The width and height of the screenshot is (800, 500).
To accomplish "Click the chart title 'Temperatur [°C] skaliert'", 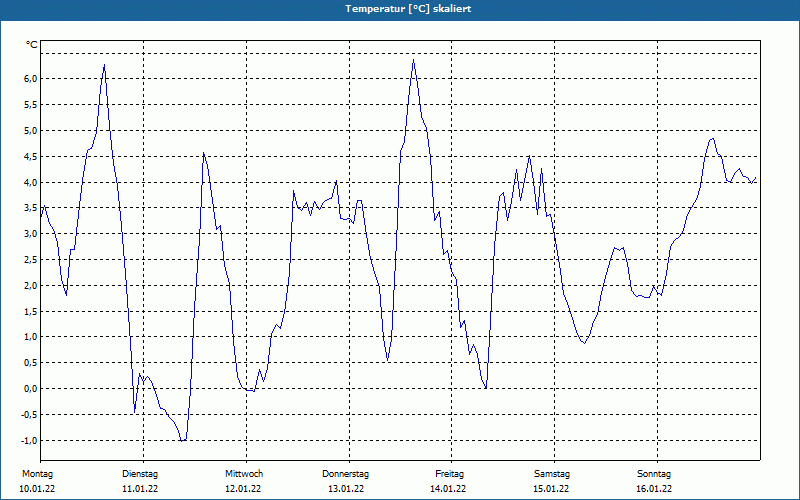I will point(408,9).
